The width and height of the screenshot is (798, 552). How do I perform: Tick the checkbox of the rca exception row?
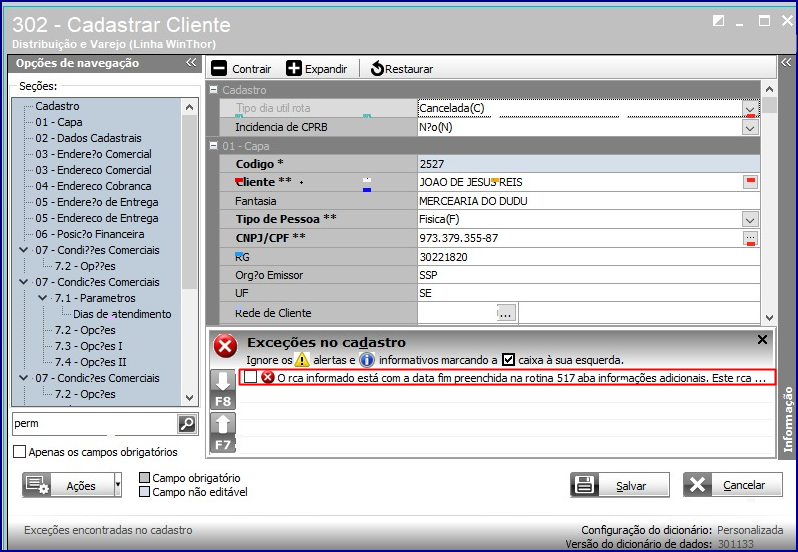[x=250, y=377]
